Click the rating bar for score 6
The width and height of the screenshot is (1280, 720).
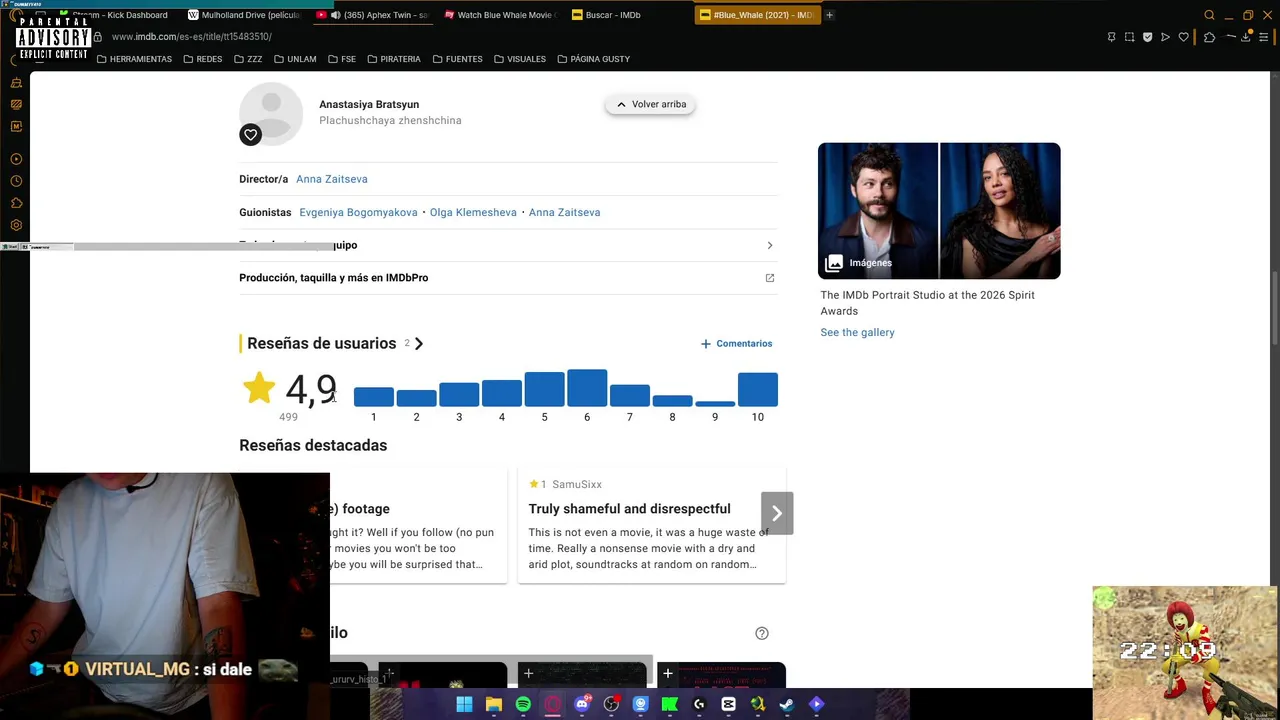587,388
